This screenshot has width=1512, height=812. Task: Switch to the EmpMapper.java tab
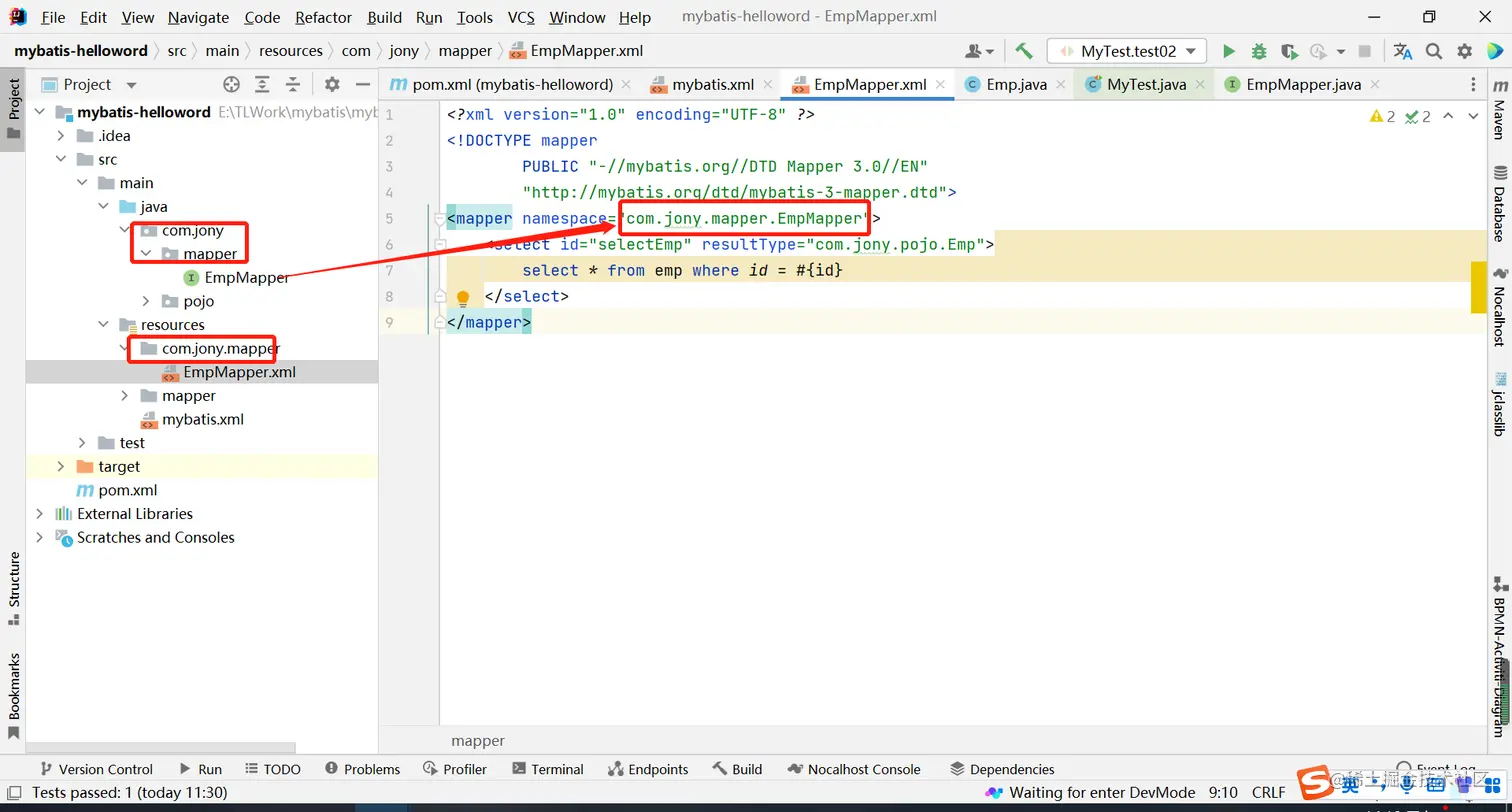point(1303,85)
